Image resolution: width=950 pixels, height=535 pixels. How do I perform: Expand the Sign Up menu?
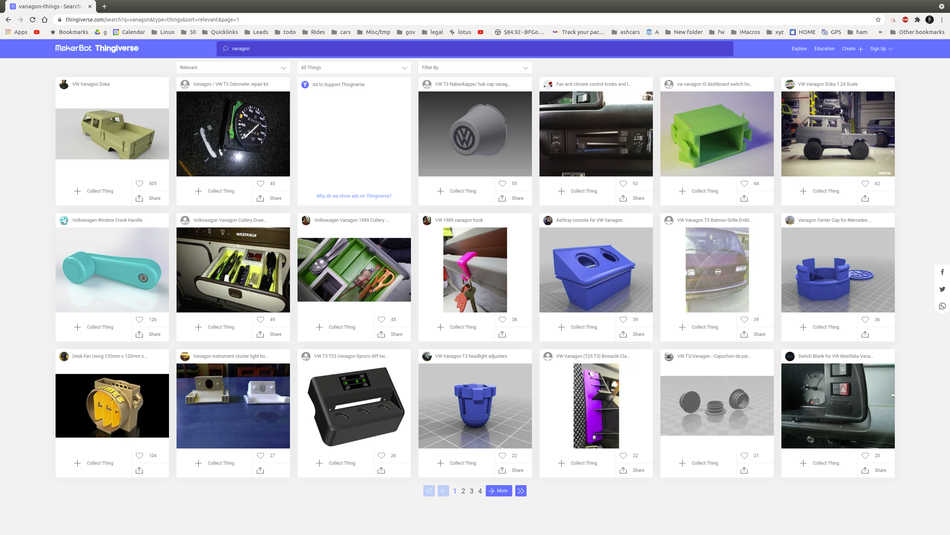pyautogui.click(x=881, y=48)
